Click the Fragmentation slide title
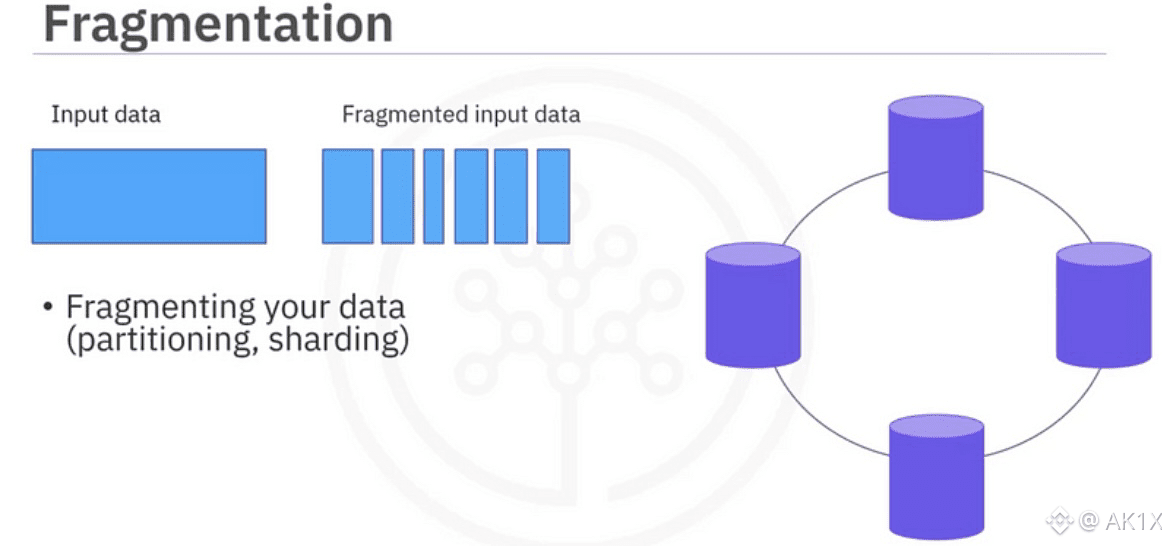1170x546 pixels. tap(218, 24)
